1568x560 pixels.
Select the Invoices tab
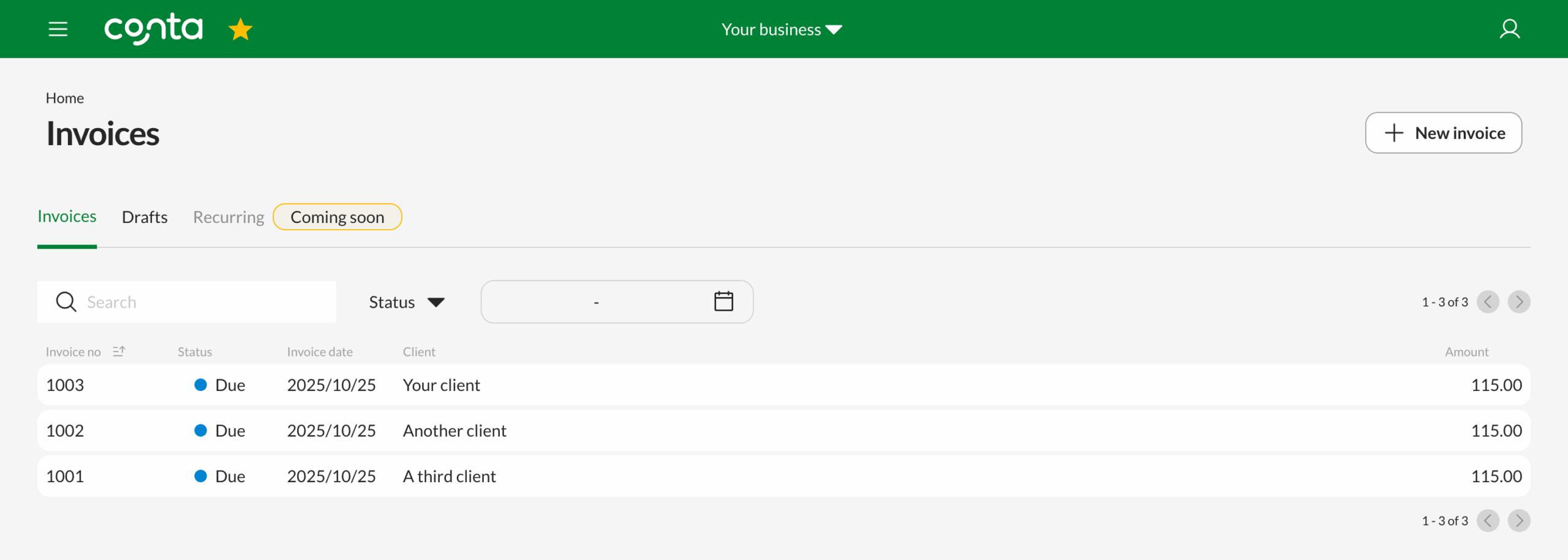67,216
